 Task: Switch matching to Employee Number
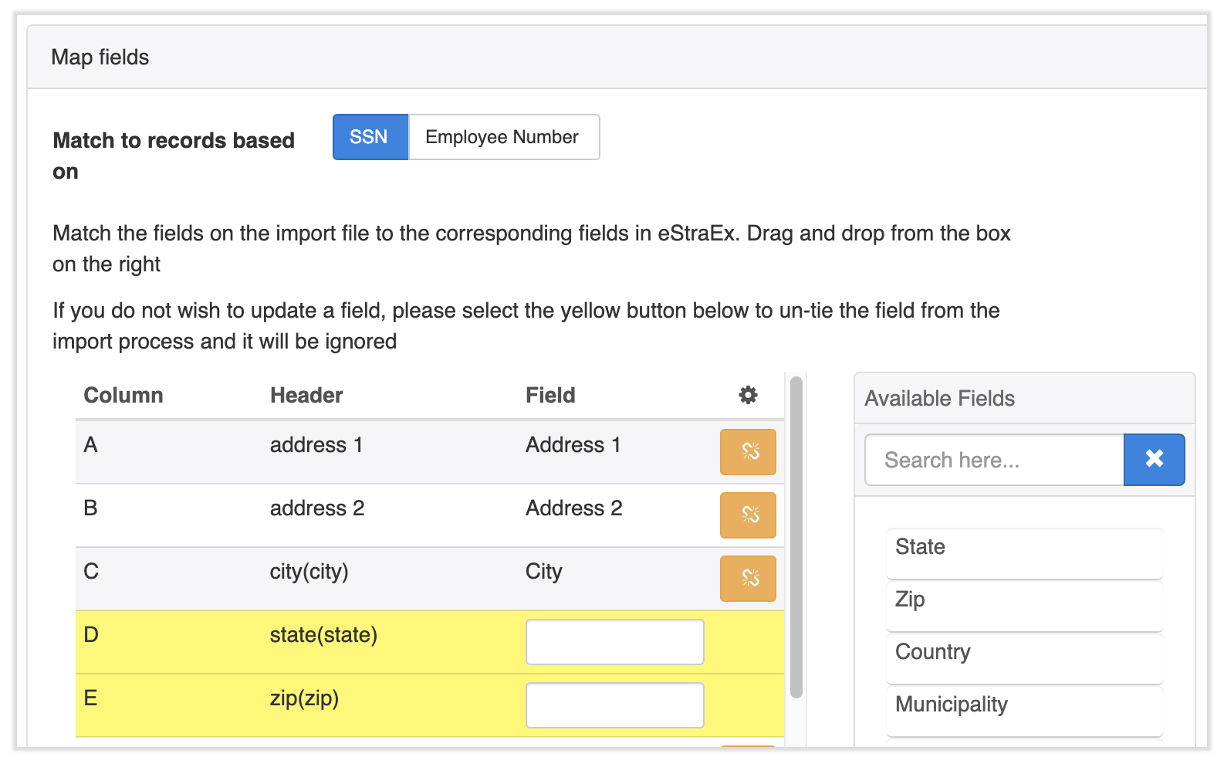502,137
